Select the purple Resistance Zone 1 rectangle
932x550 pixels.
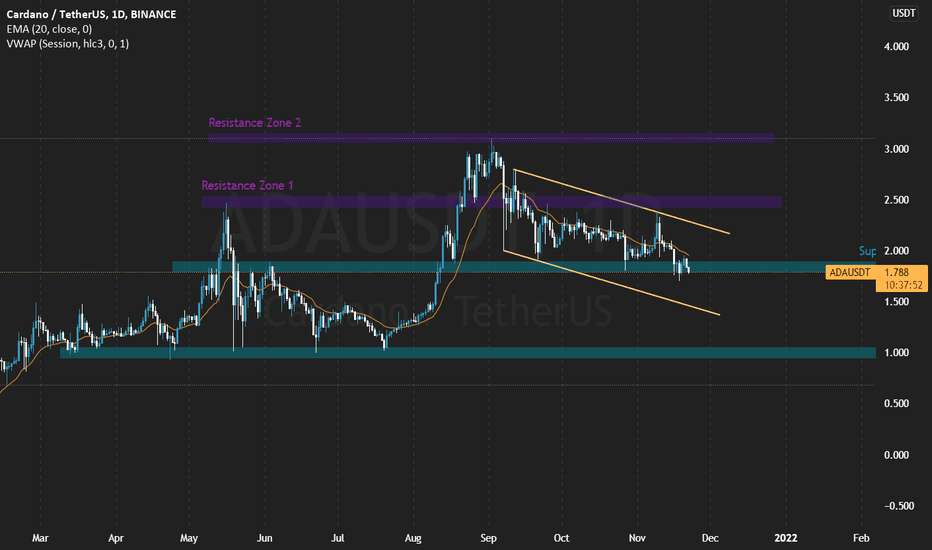(491, 202)
